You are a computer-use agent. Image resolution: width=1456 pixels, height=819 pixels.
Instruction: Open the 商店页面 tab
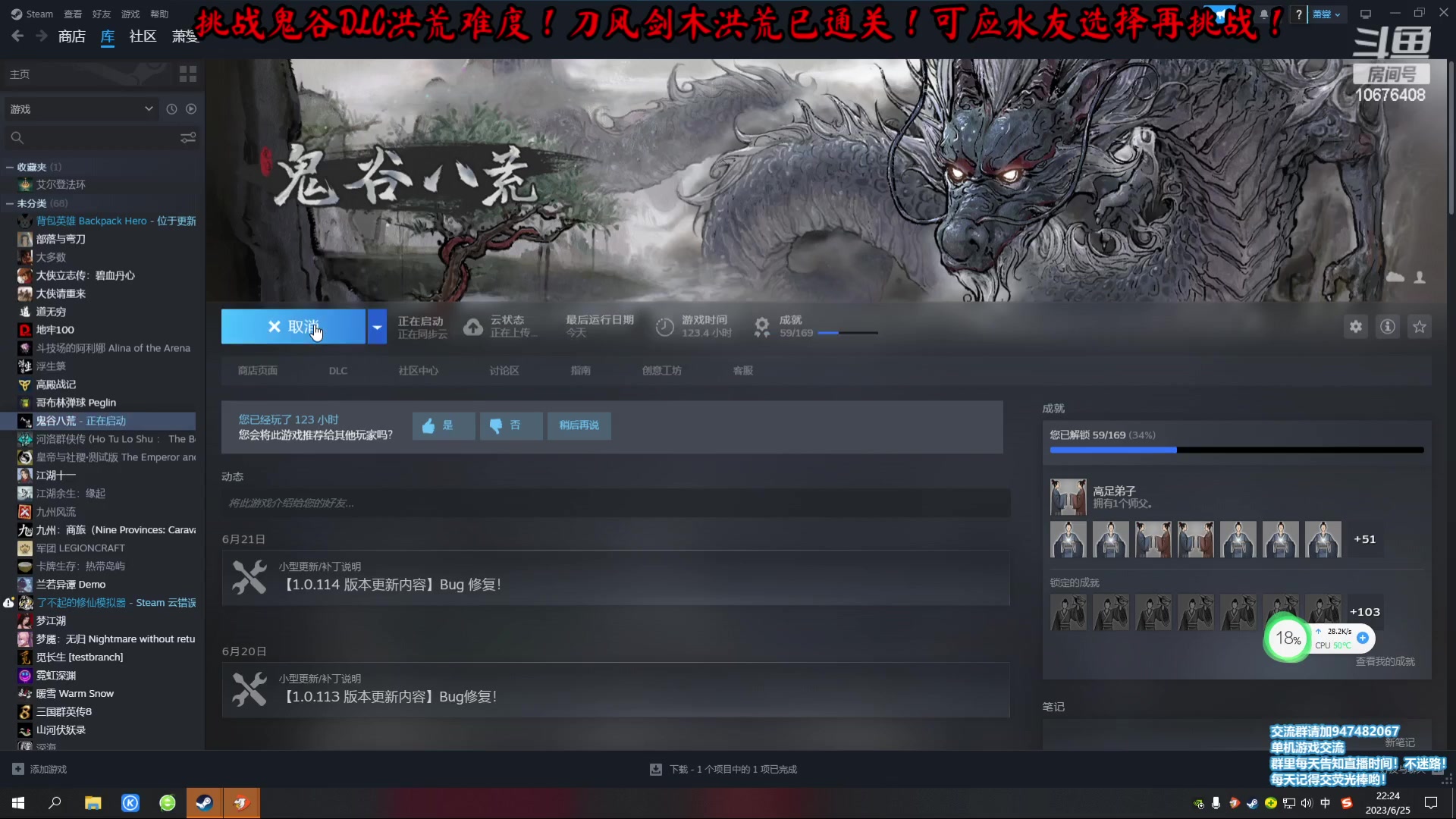[258, 371]
